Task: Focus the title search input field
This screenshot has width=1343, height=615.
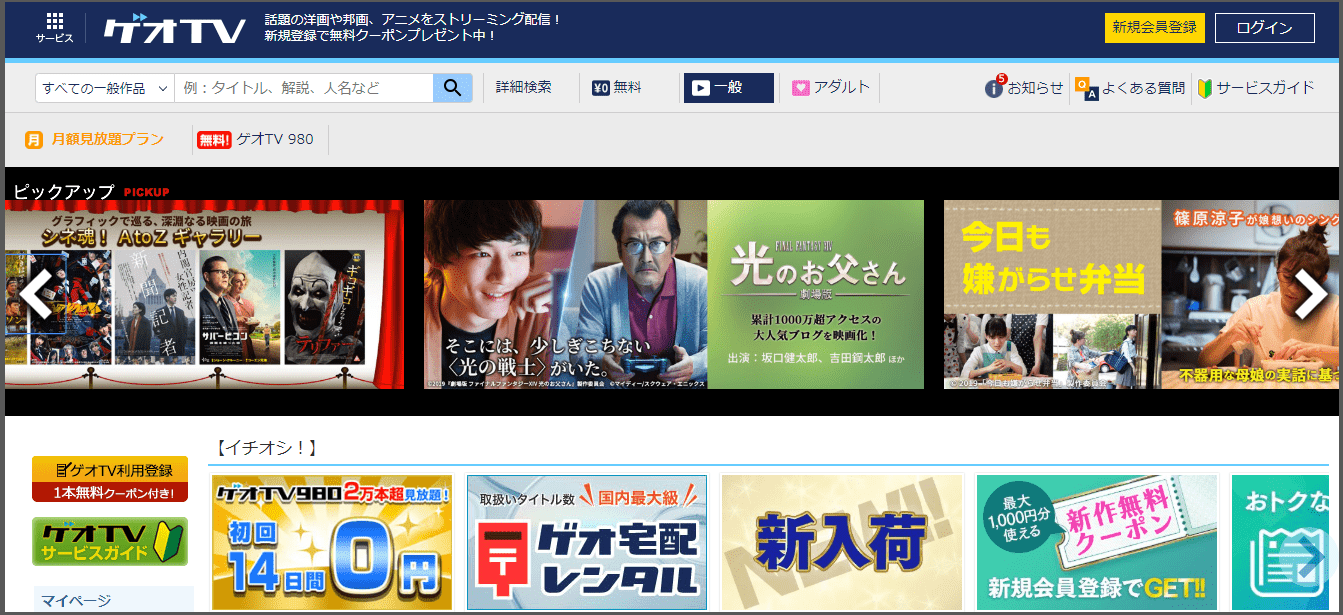Action: click(304, 88)
